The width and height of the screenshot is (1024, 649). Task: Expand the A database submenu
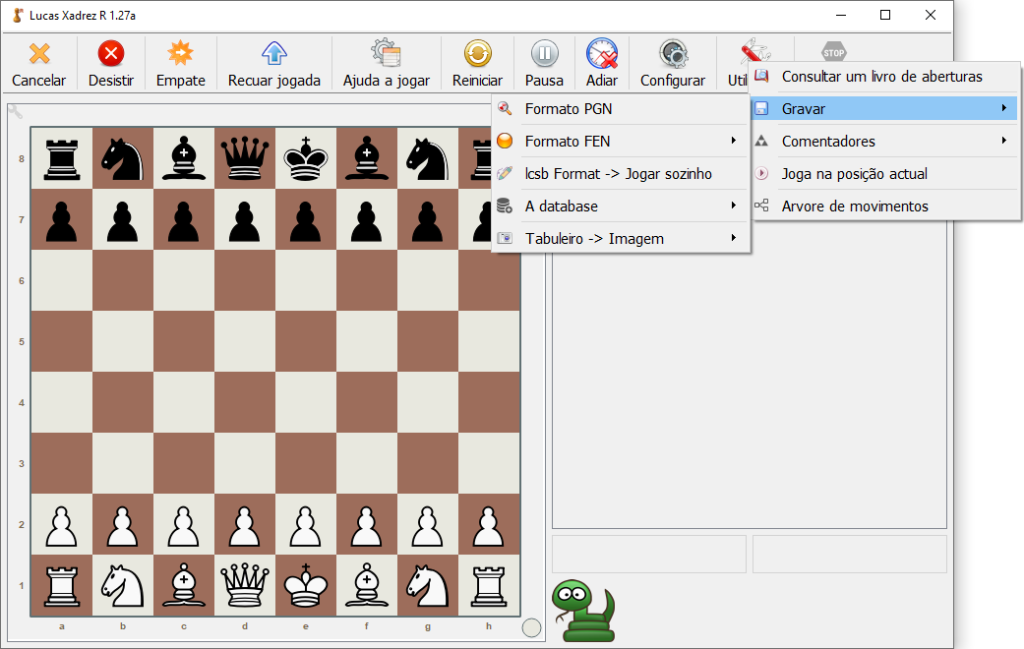pyautogui.click(x=560, y=207)
